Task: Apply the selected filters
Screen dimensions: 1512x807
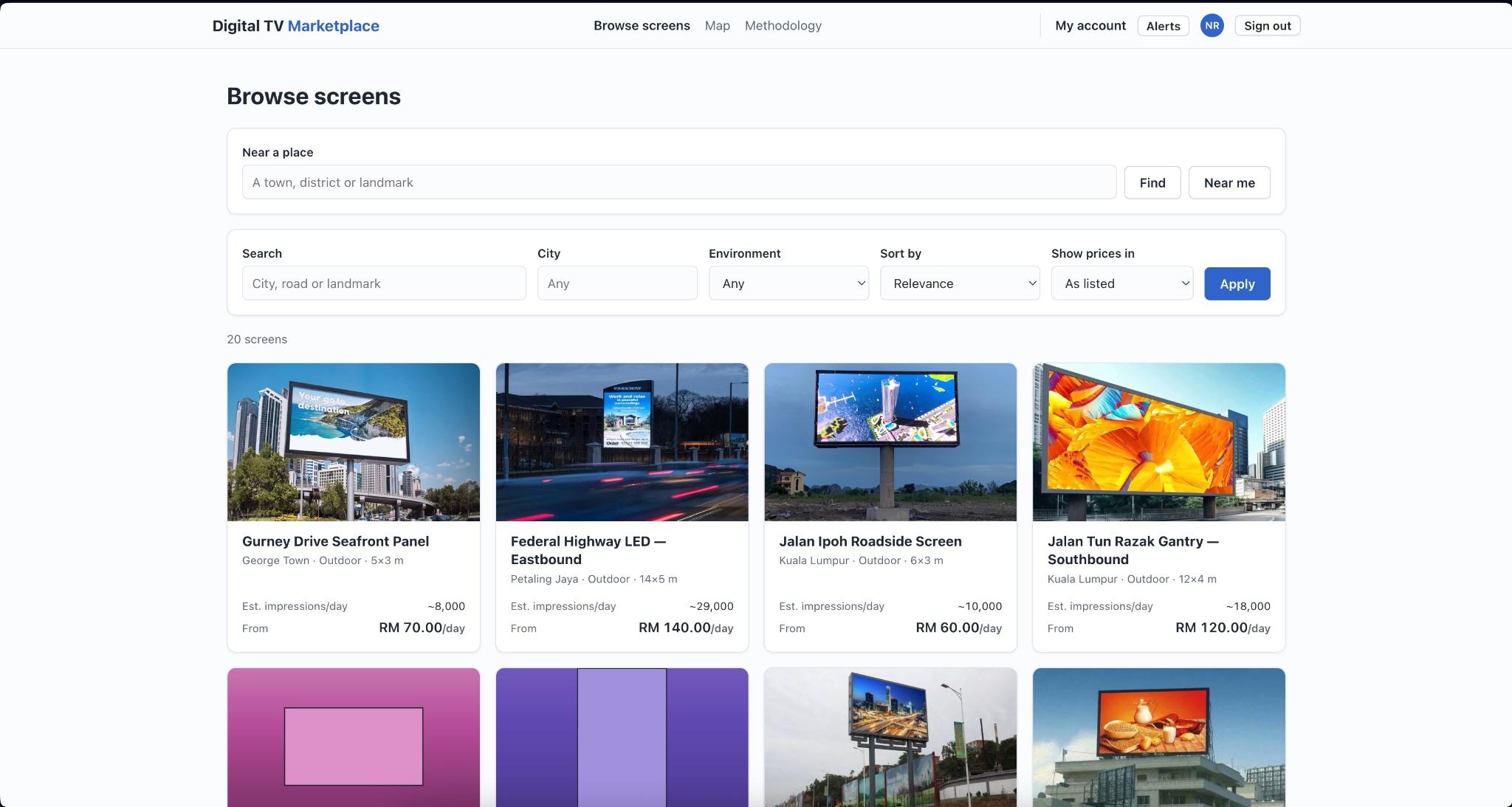Action: click(x=1237, y=284)
